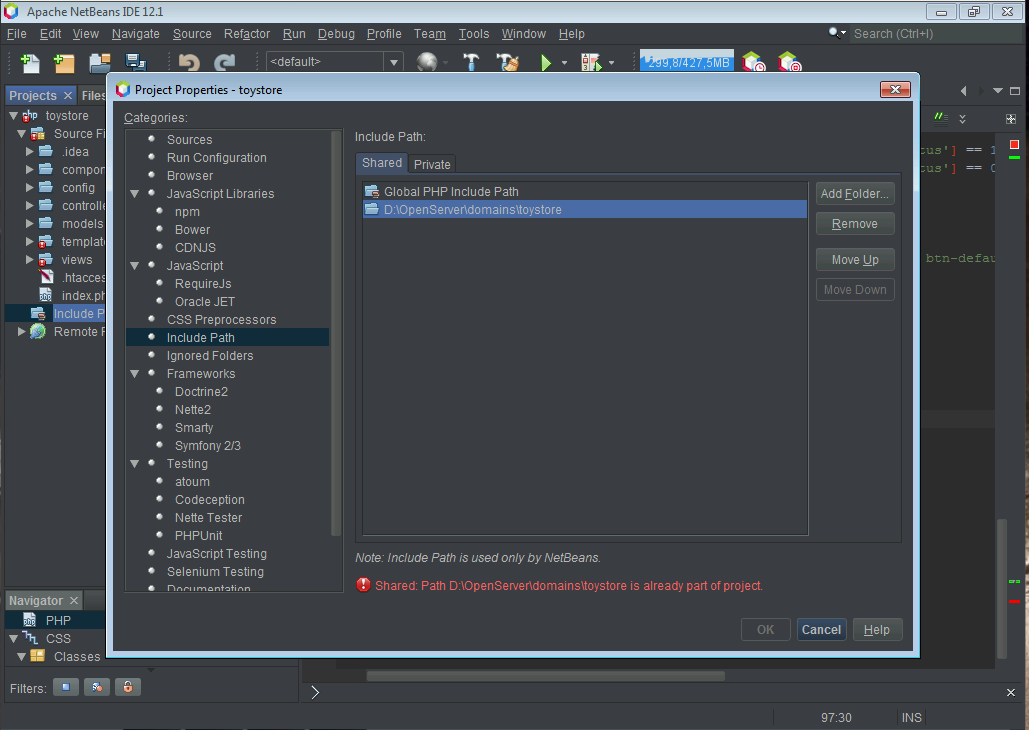Select the D:\OpenServer\domains\toystore path row

[585, 209]
